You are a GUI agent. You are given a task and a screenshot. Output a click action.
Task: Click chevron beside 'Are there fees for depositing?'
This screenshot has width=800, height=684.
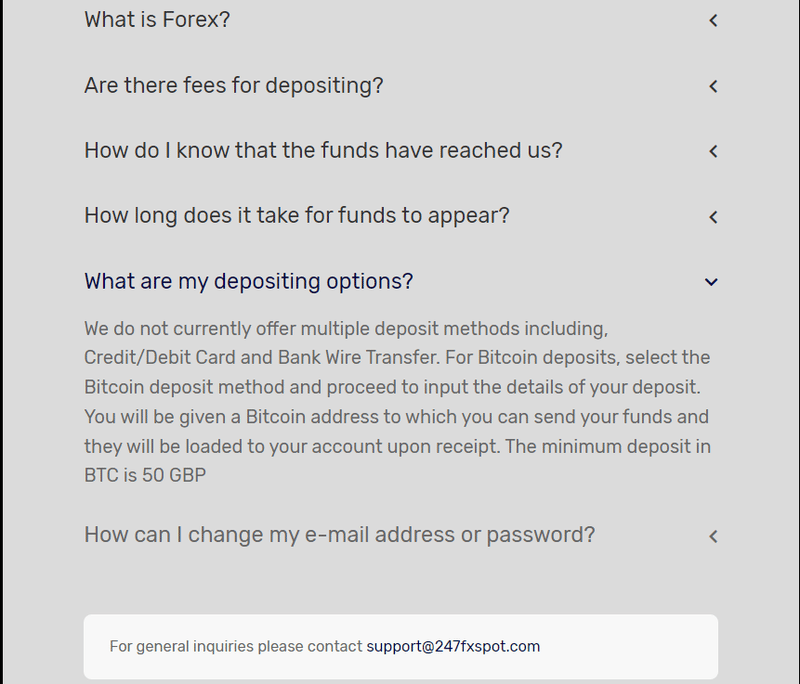713,86
